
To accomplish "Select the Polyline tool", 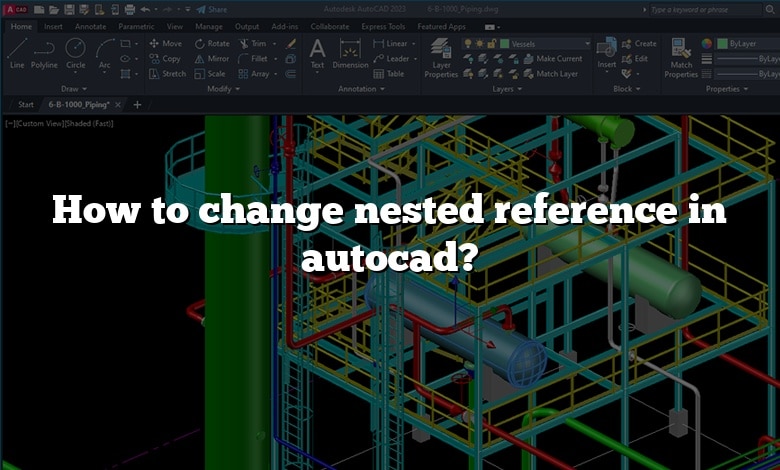I will pos(44,52).
